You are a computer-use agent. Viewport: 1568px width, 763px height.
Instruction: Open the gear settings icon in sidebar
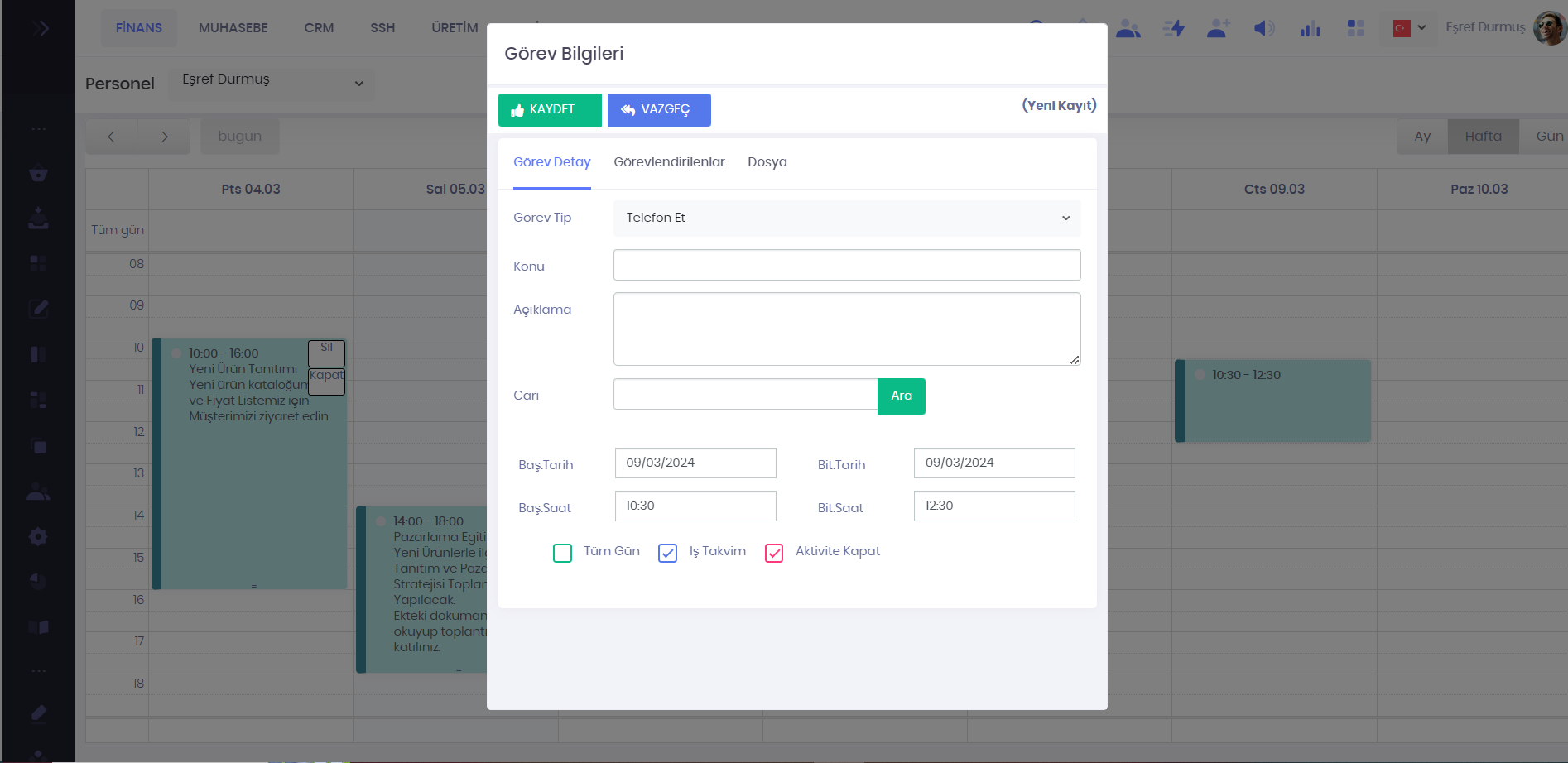[x=38, y=536]
